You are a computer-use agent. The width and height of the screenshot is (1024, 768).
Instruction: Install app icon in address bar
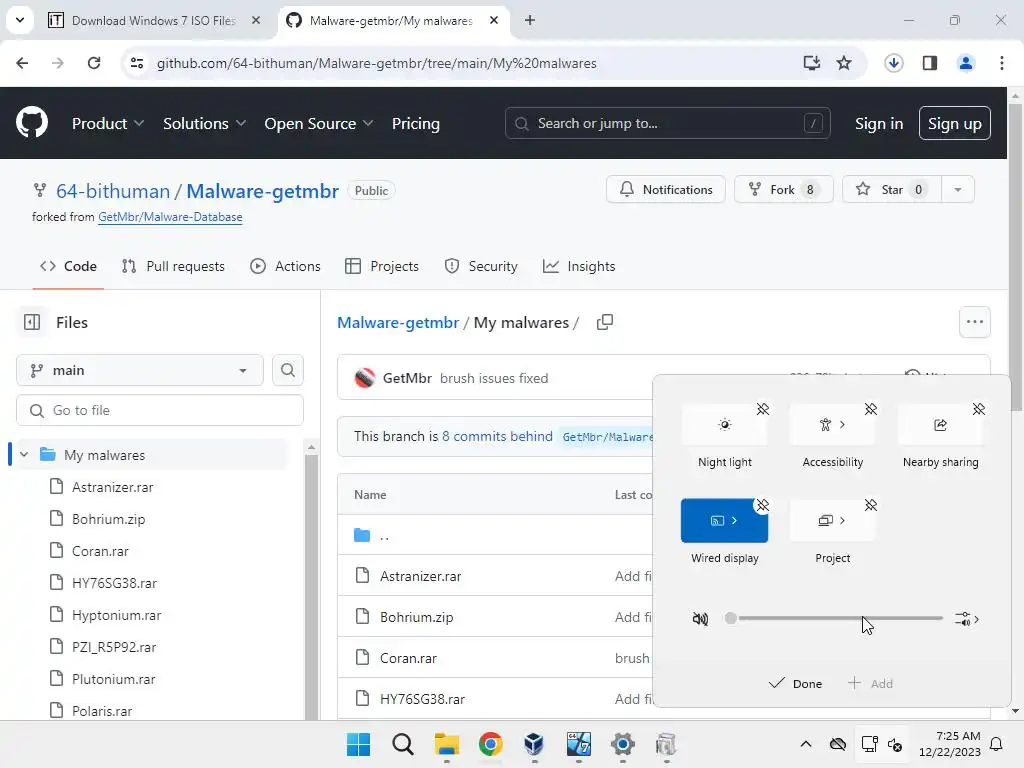[812, 63]
